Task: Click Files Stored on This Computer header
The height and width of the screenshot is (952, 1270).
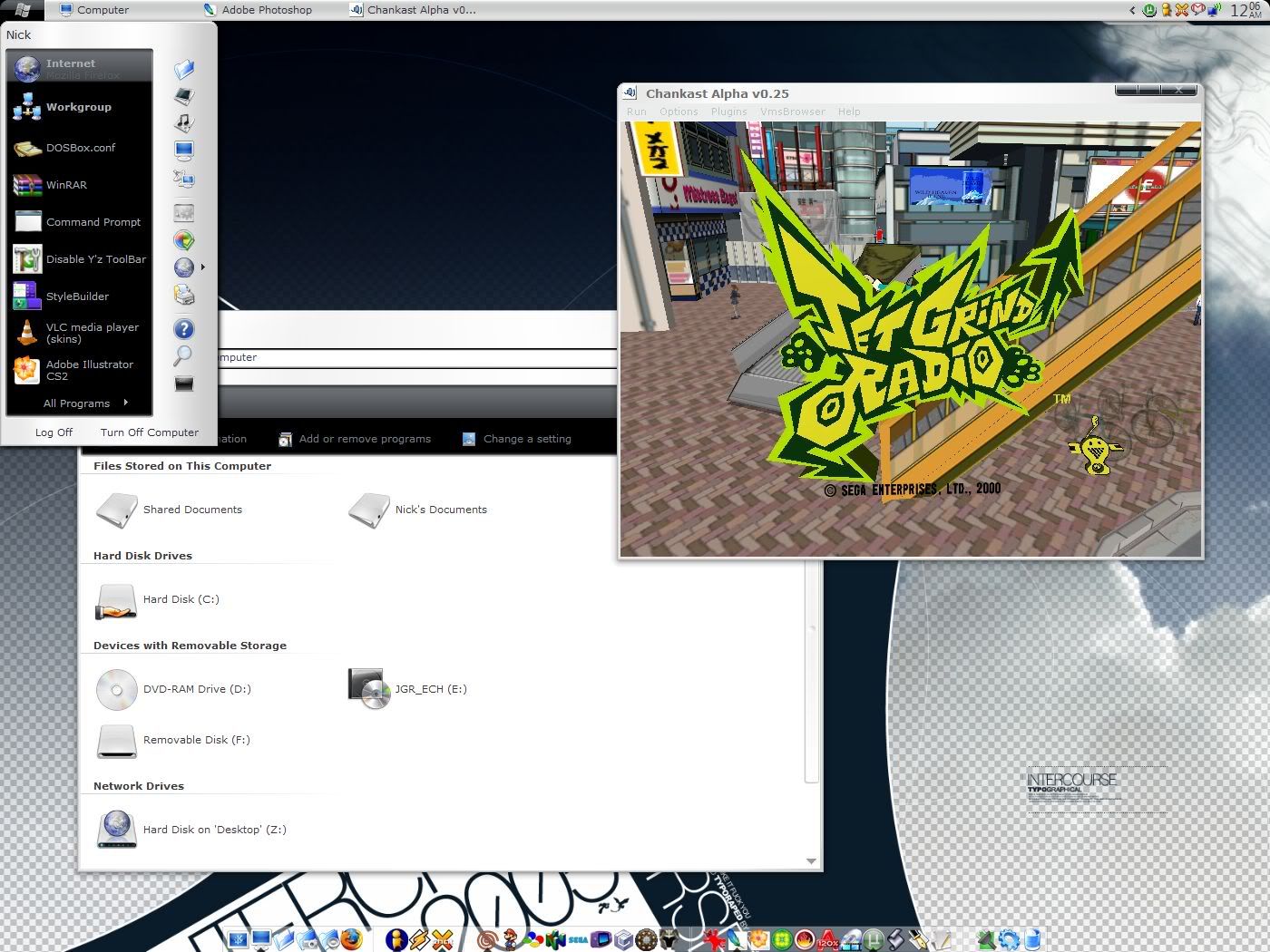Action: tap(182, 466)
